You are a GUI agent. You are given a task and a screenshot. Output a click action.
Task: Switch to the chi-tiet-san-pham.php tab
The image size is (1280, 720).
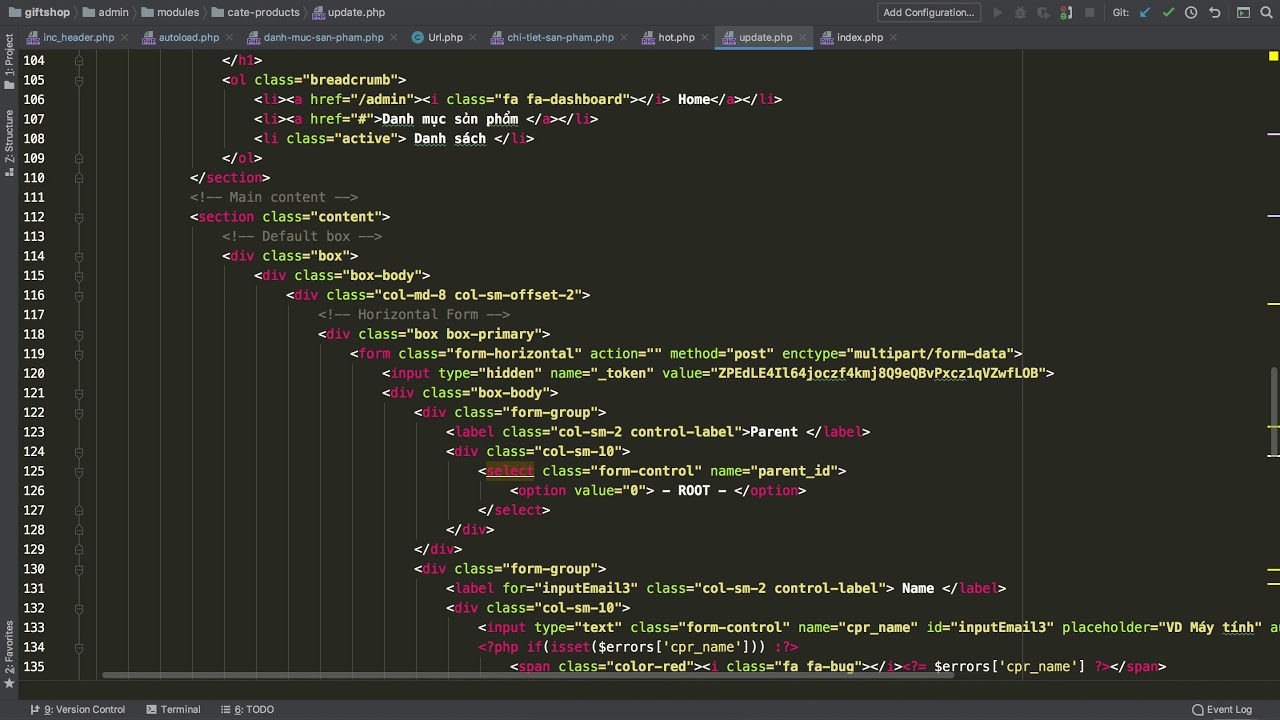click(560, 38)
